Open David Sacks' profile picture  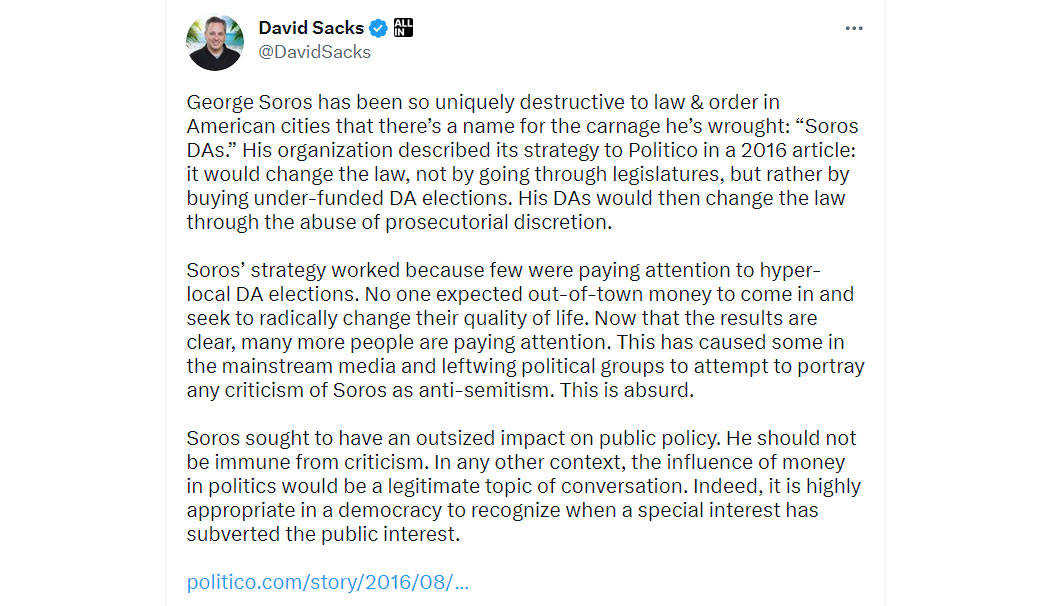215,42
